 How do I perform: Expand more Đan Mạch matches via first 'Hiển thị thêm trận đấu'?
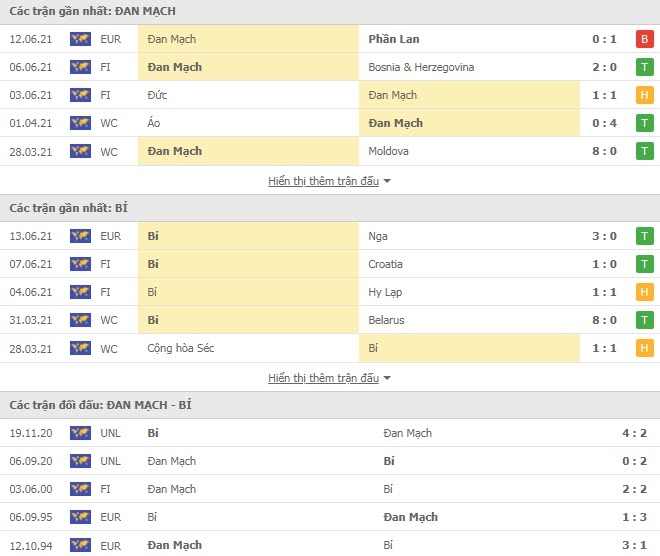coord(323,181)
